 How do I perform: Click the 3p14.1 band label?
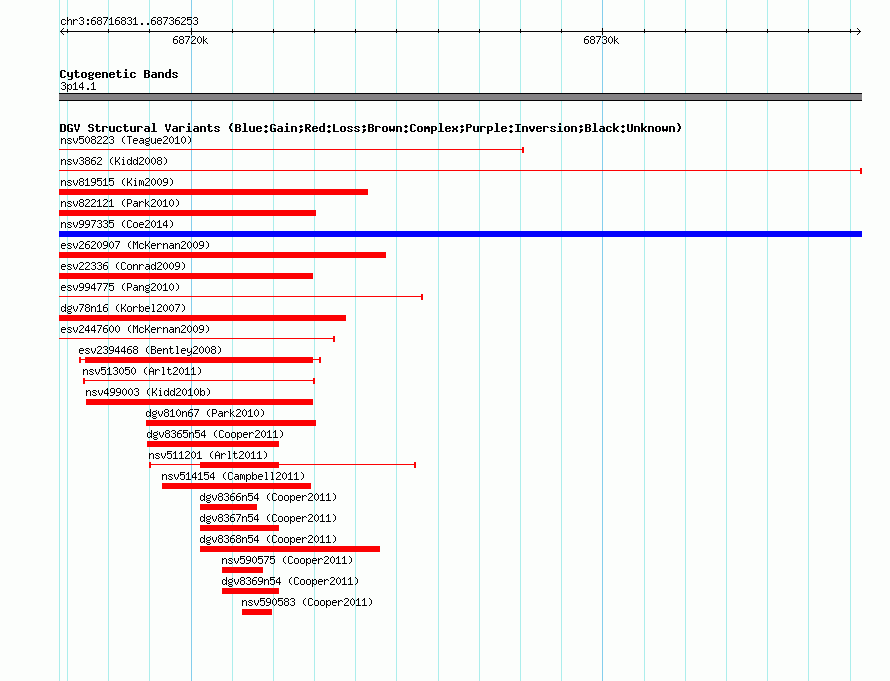click(78, 86)
